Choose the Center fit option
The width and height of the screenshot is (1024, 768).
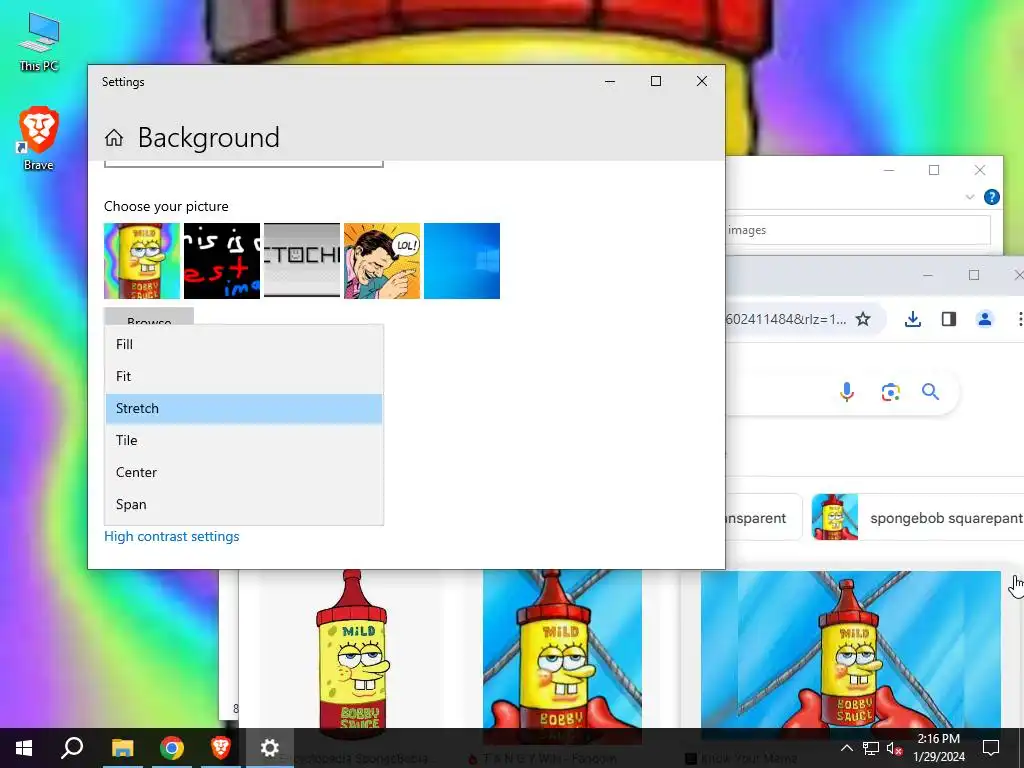(x=244, y=472)
